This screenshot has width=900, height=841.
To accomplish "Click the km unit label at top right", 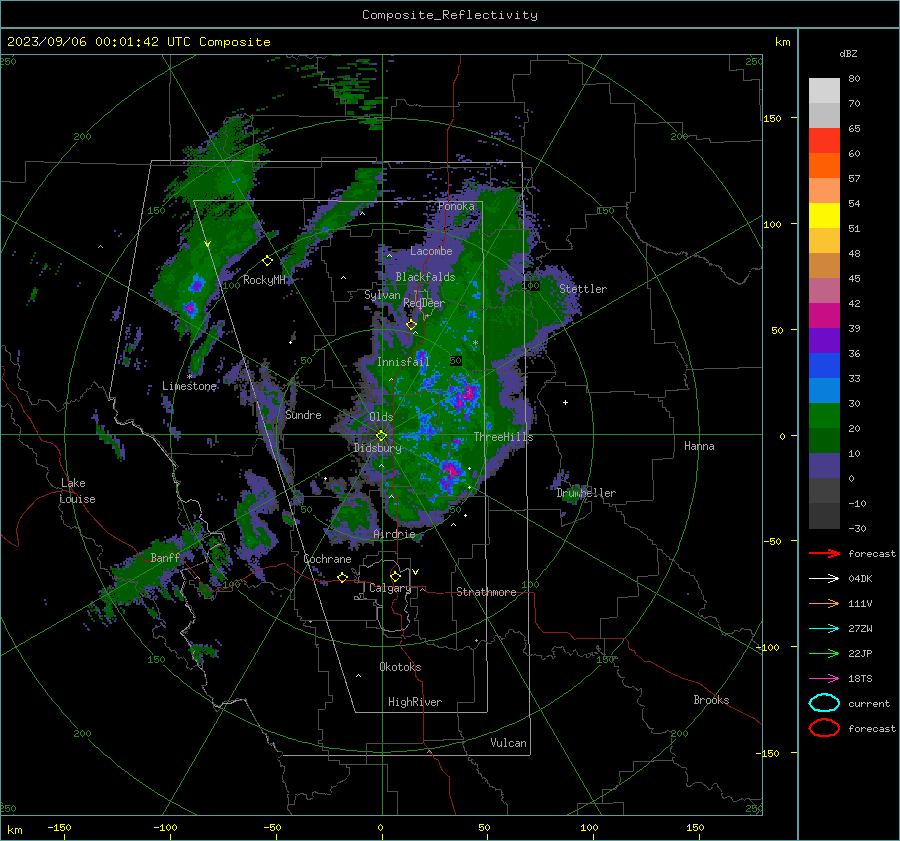I will (x=782, y=42).
